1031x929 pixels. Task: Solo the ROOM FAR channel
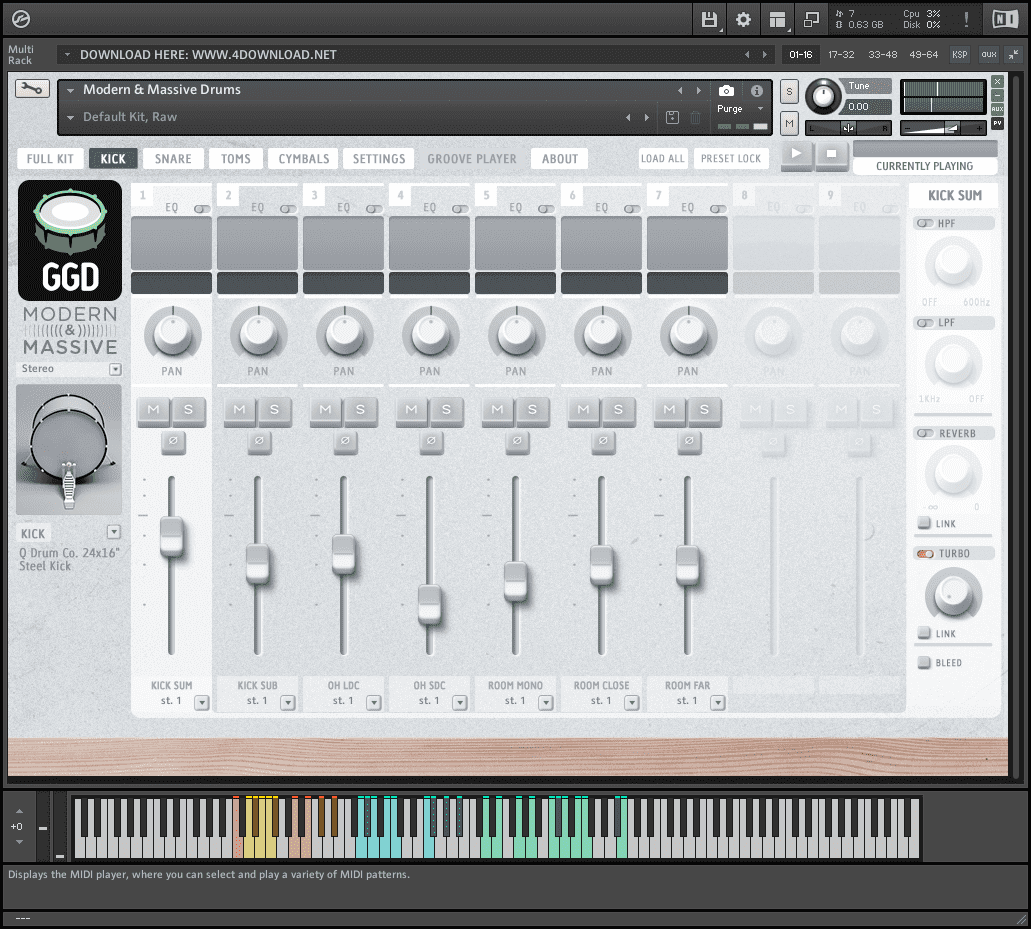tap(704, 410)
